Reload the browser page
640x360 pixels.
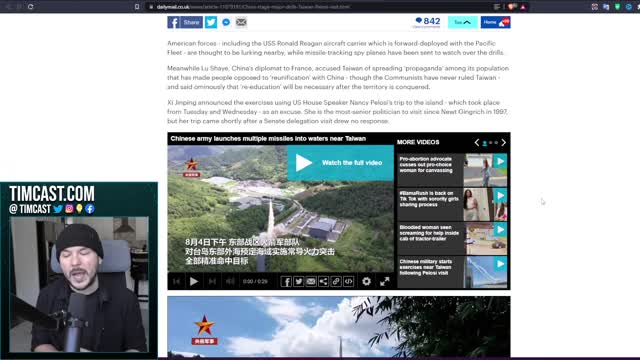tap(31, 7)
